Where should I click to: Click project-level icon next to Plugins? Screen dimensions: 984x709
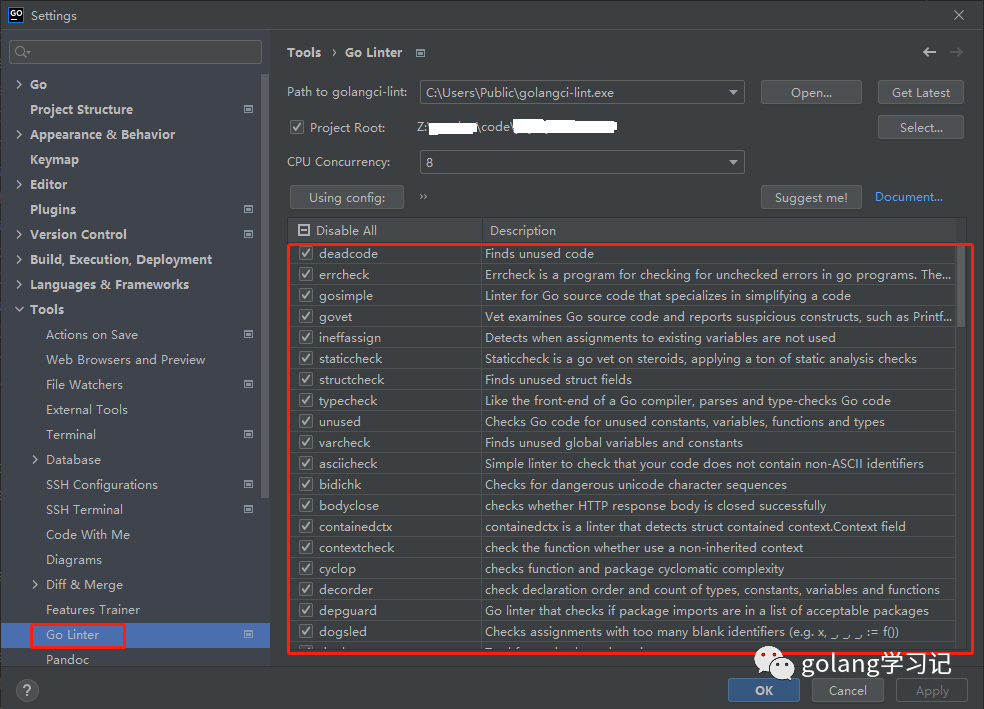[249, 209]
